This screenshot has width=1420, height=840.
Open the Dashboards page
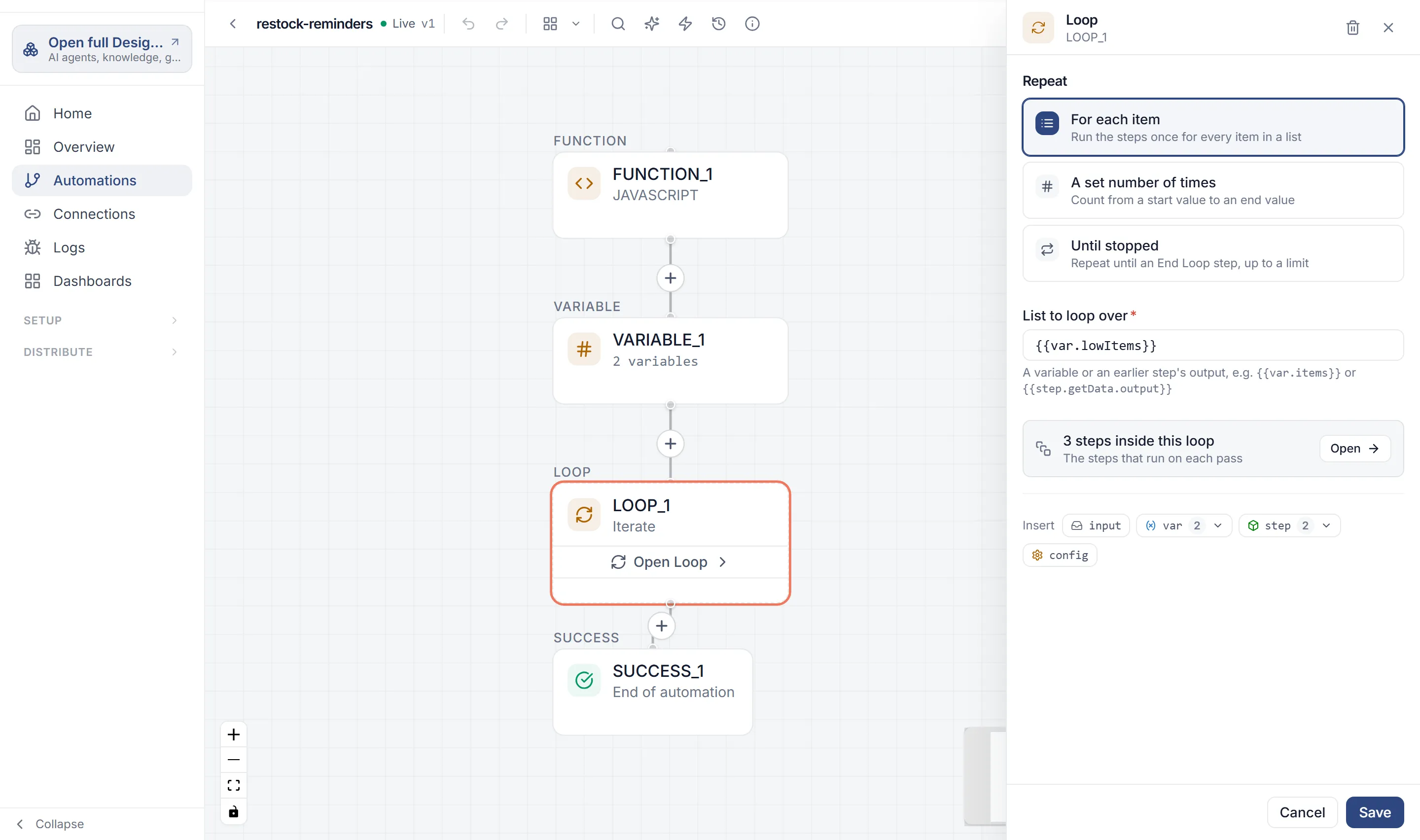[102, 281]
